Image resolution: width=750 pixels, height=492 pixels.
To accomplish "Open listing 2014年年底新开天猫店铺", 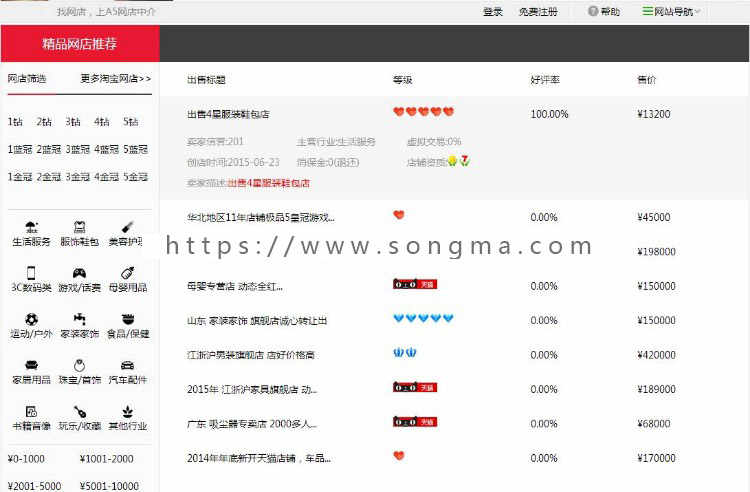I will point(259,459).
